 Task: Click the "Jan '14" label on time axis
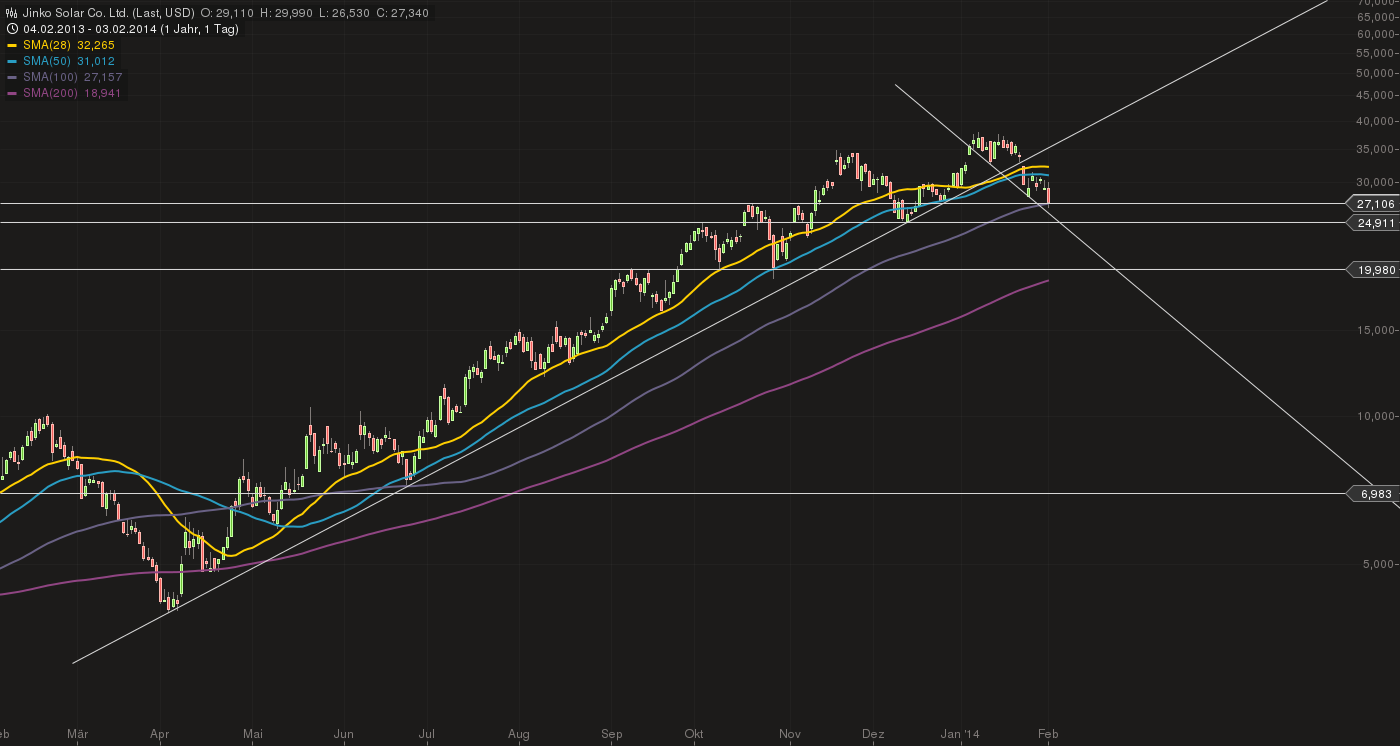[x=961, y=734]
